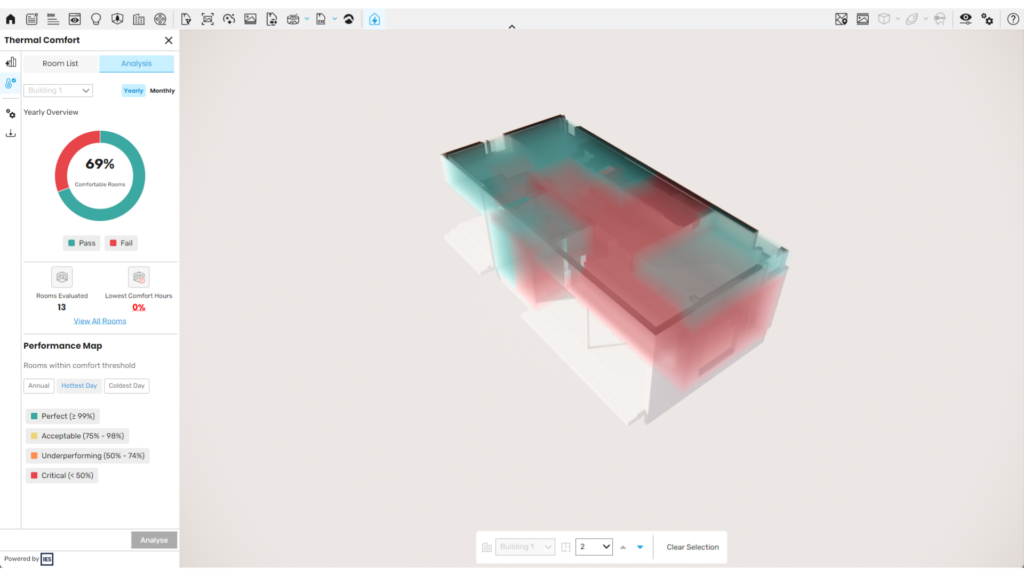Switch overview to Monthly
This screenshot has width=1024, height=576.
point(162,91)
